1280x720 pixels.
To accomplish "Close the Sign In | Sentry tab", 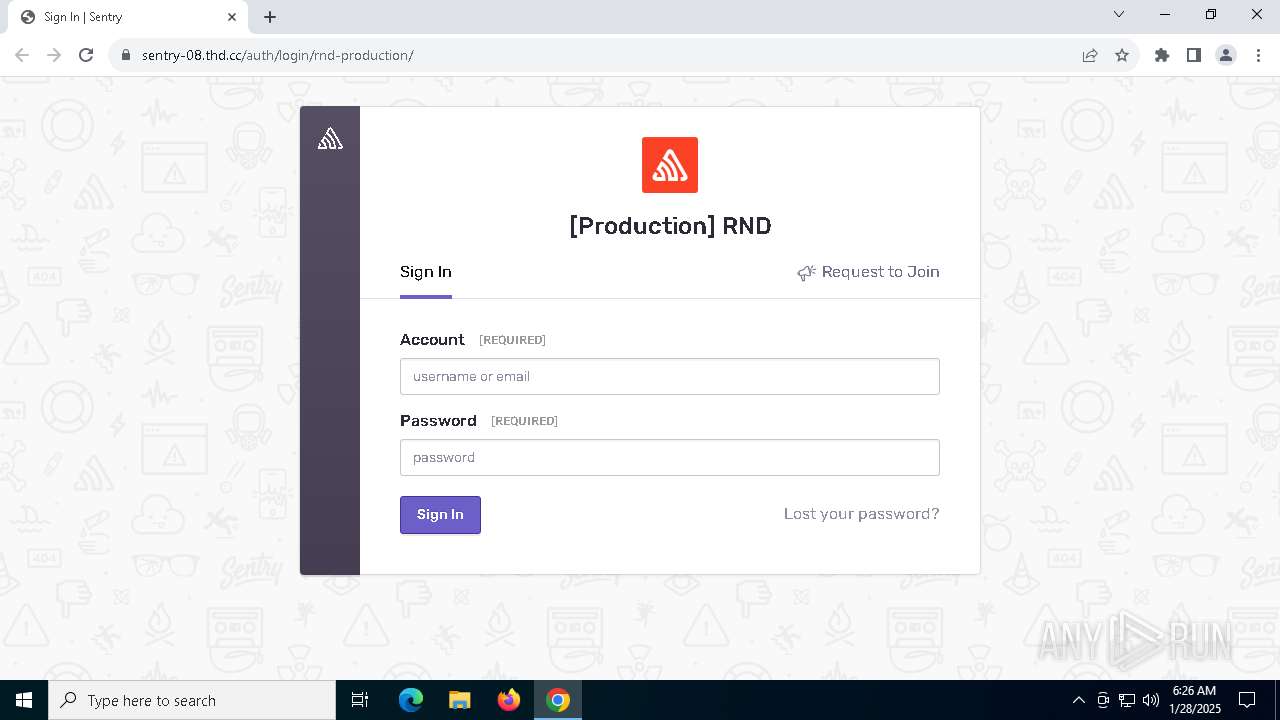I will click(232, 17).
